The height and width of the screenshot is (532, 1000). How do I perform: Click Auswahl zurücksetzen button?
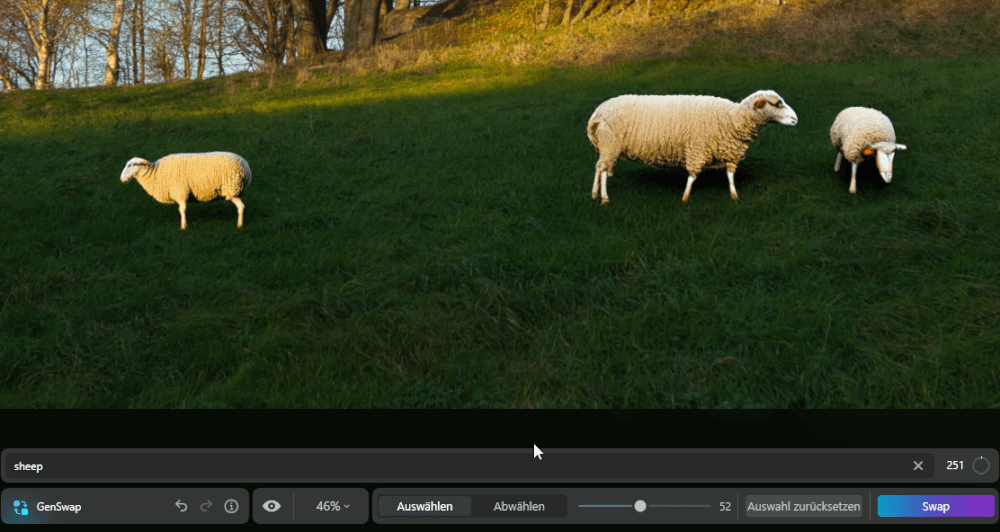pos(804,506)
